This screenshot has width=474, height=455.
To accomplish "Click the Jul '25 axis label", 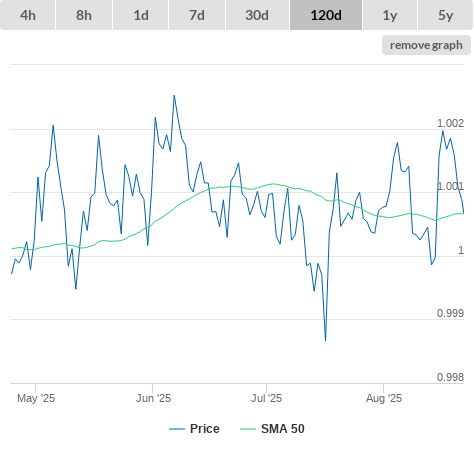I will pos(266,398).
